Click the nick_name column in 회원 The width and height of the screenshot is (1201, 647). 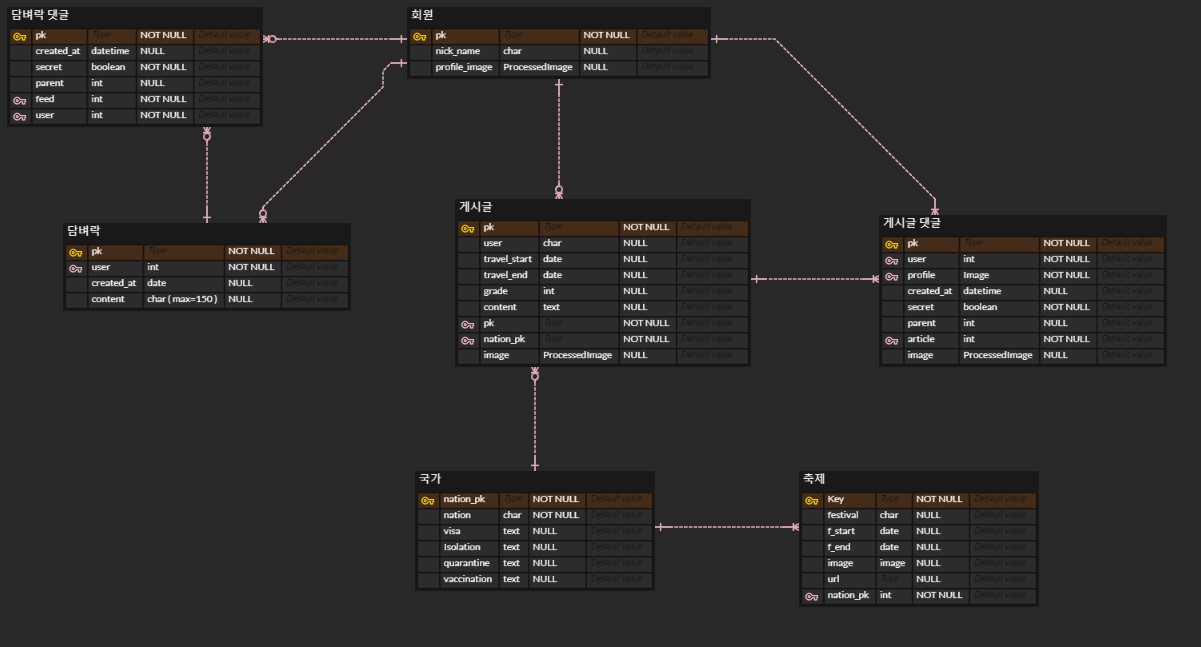[457, 51]
